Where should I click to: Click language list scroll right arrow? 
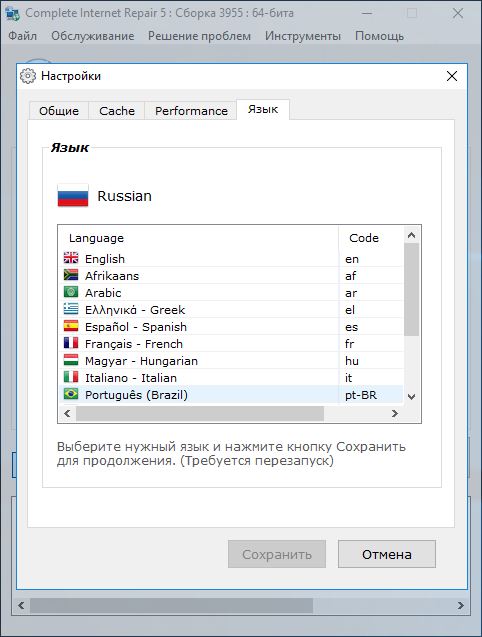pos(395,414)
